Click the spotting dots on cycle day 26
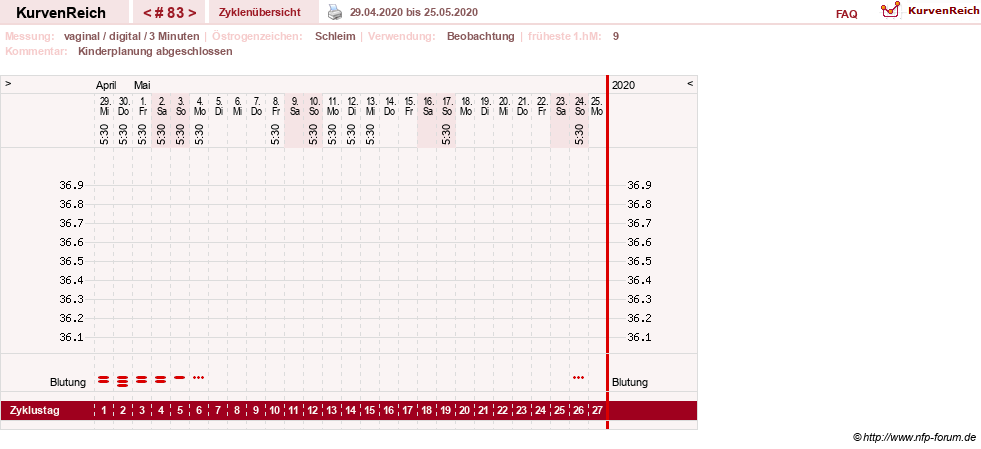Screen dimensions: 981x449 tap(578, 377)
